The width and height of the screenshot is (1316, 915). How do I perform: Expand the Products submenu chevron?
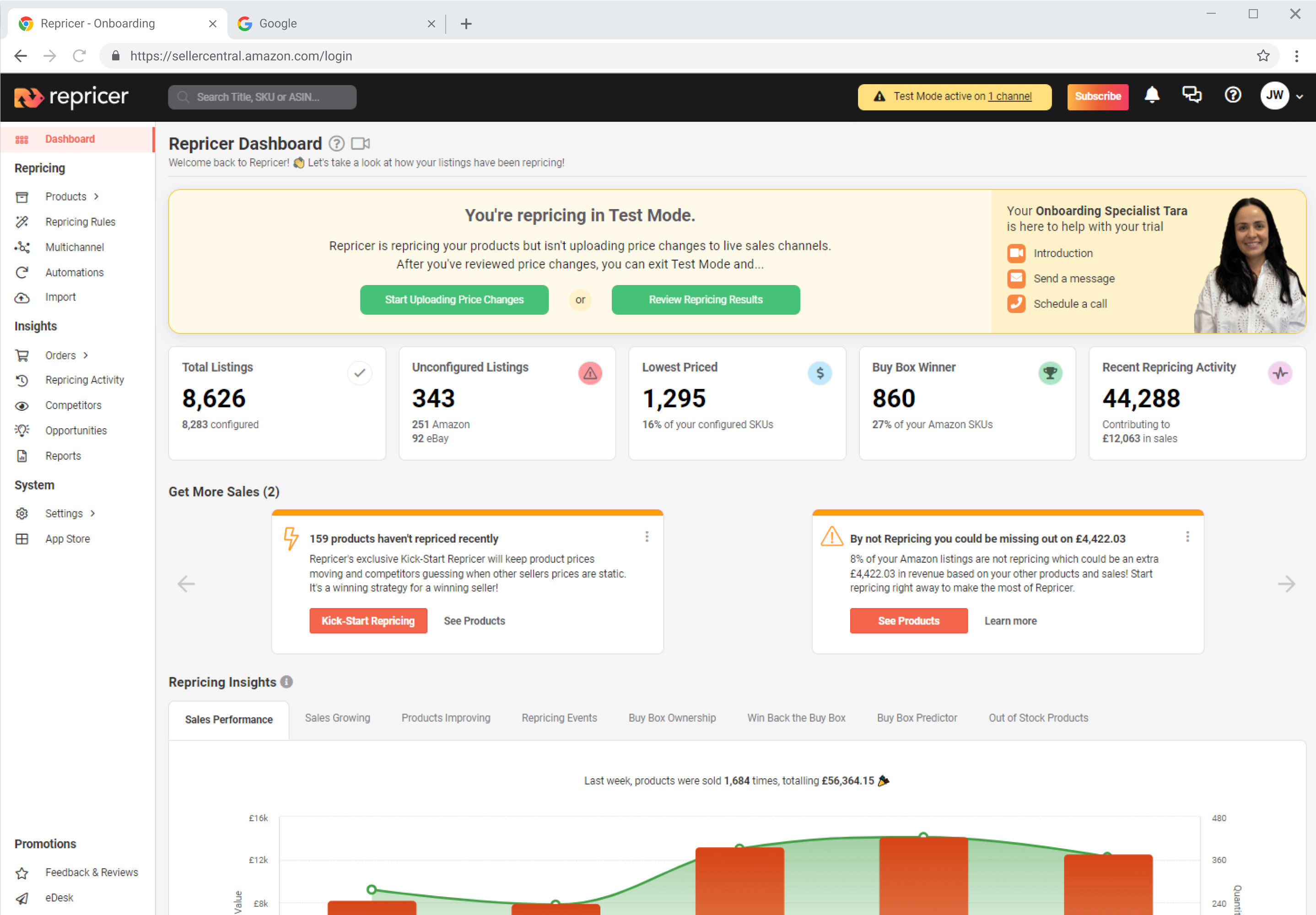click(96, 197)
